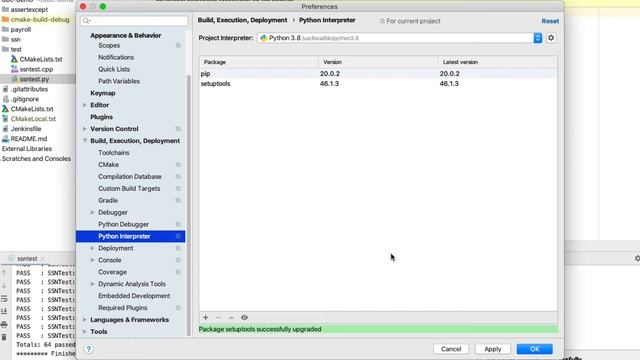Select Appearance & Behavior section
The image size is (640, 360).
tap(125, 36)
